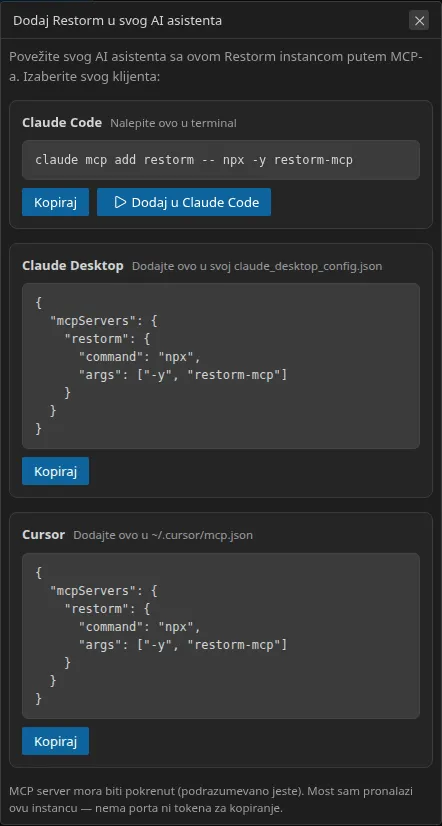Click the play icon in Dodaj u Claude Code
This screenshot has width=442, height=826.
(x=120, y=202)
